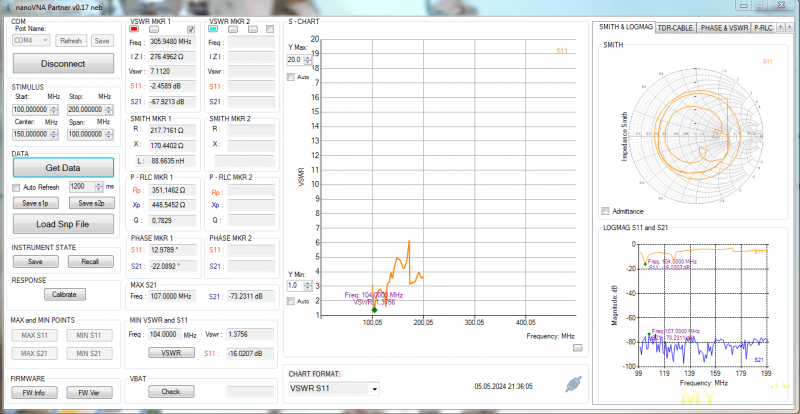Viewport: 800px width, 414px height.
Task: Click the nanoVNA Partner title bar icon
Action: (x=8, y=7)
